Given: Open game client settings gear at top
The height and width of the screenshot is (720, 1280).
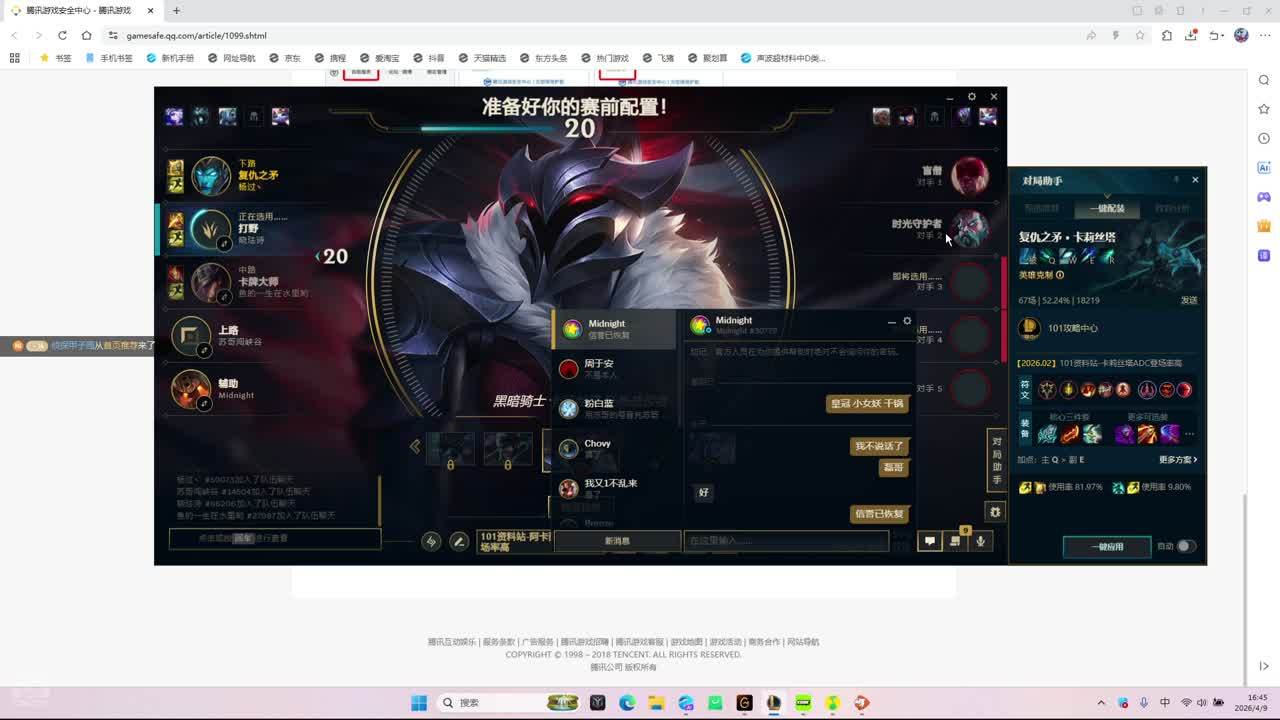Looking at the screenshot, I should coord(971,97).
